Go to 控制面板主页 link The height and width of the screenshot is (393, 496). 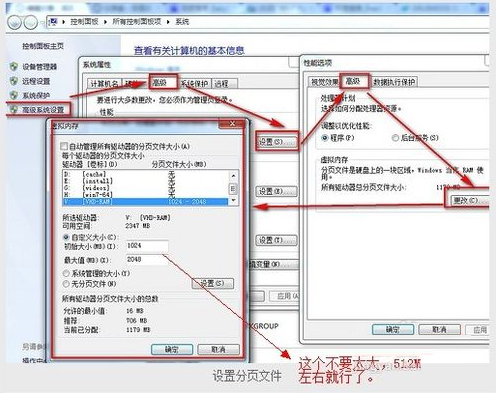(x=43, y=46)
